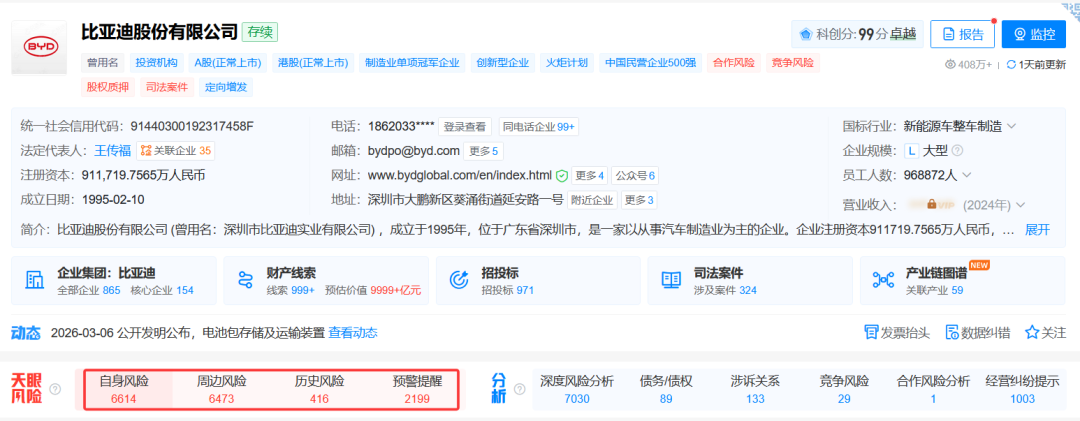The width and height of the screenshot is (1080, 421).
Task: Open the 司法案件 red tag
Action: point(167,87)
